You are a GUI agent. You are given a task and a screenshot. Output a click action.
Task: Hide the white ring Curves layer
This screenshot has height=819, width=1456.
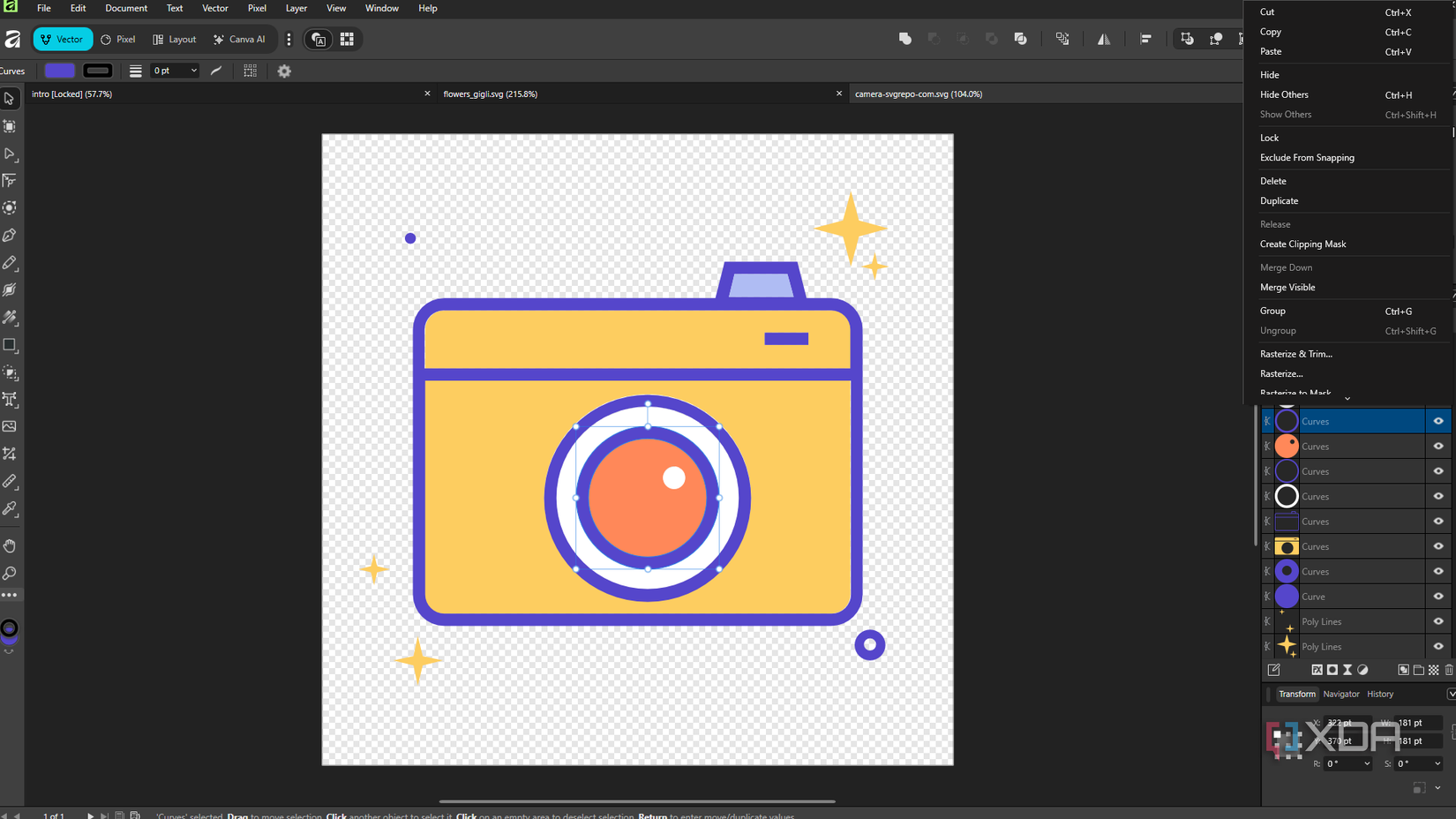pyautogui.click(x=1438, y=496)
